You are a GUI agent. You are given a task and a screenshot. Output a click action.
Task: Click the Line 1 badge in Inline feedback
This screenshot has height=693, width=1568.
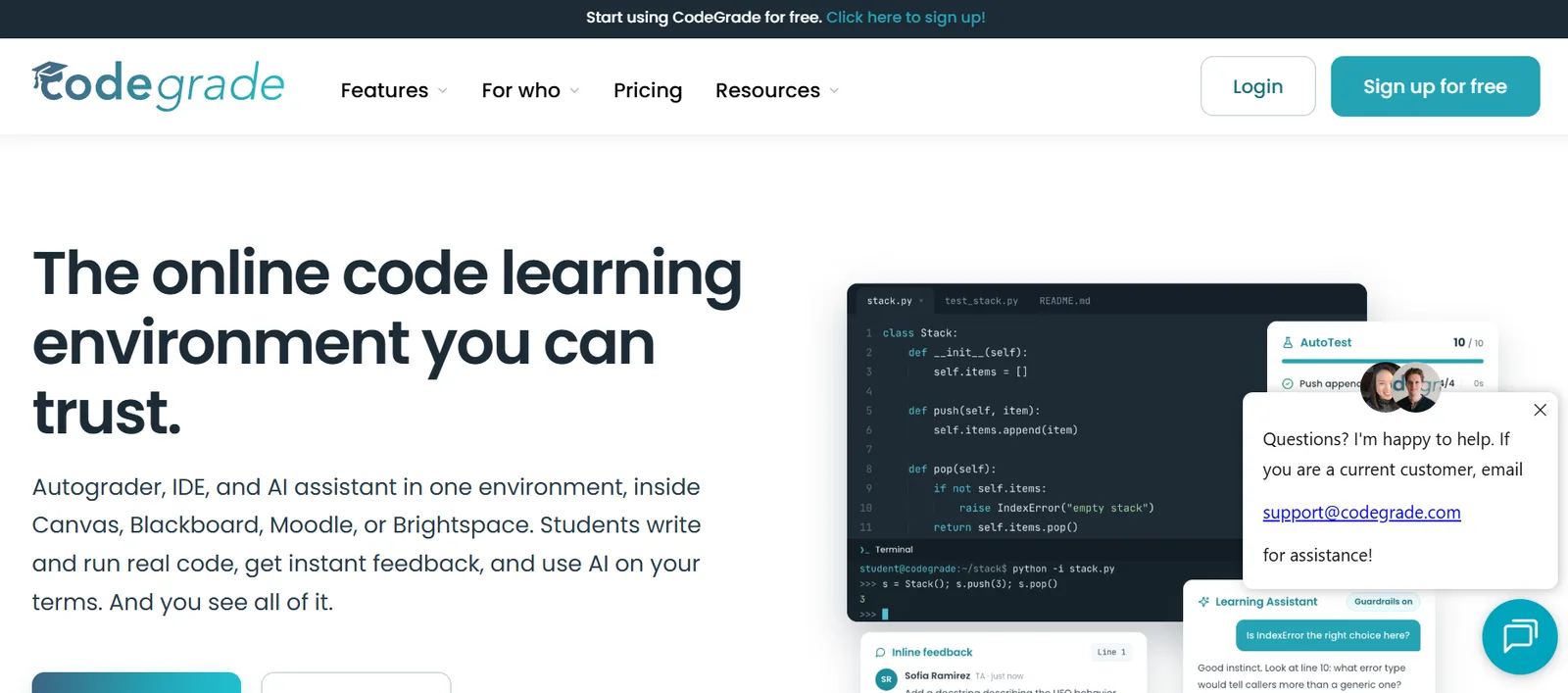click(x=1111, y=652)
